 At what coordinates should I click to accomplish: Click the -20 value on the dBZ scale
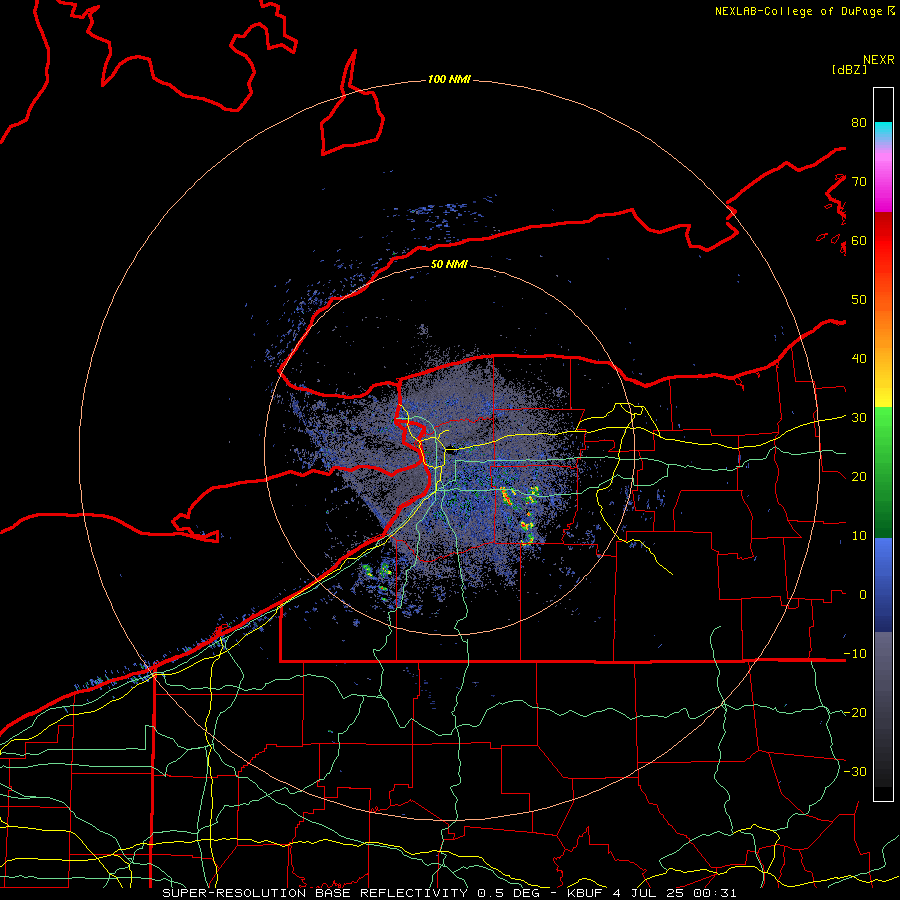pos(855,713)
